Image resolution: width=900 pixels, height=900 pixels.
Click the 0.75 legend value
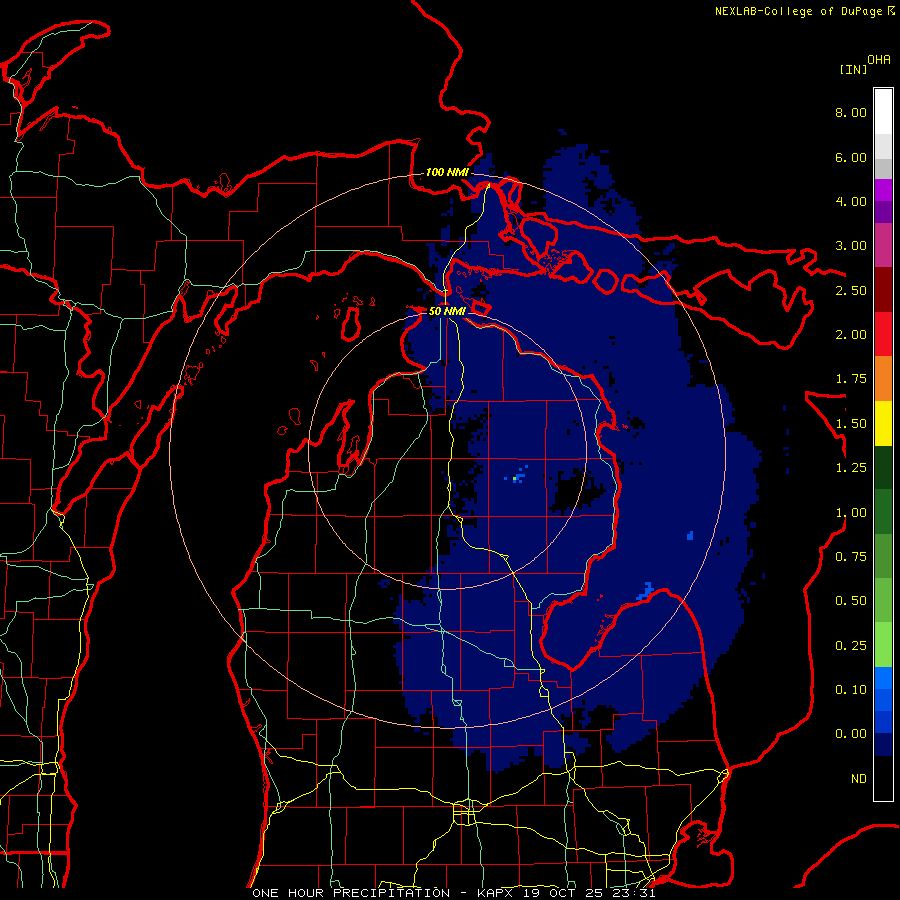point(851,557)
